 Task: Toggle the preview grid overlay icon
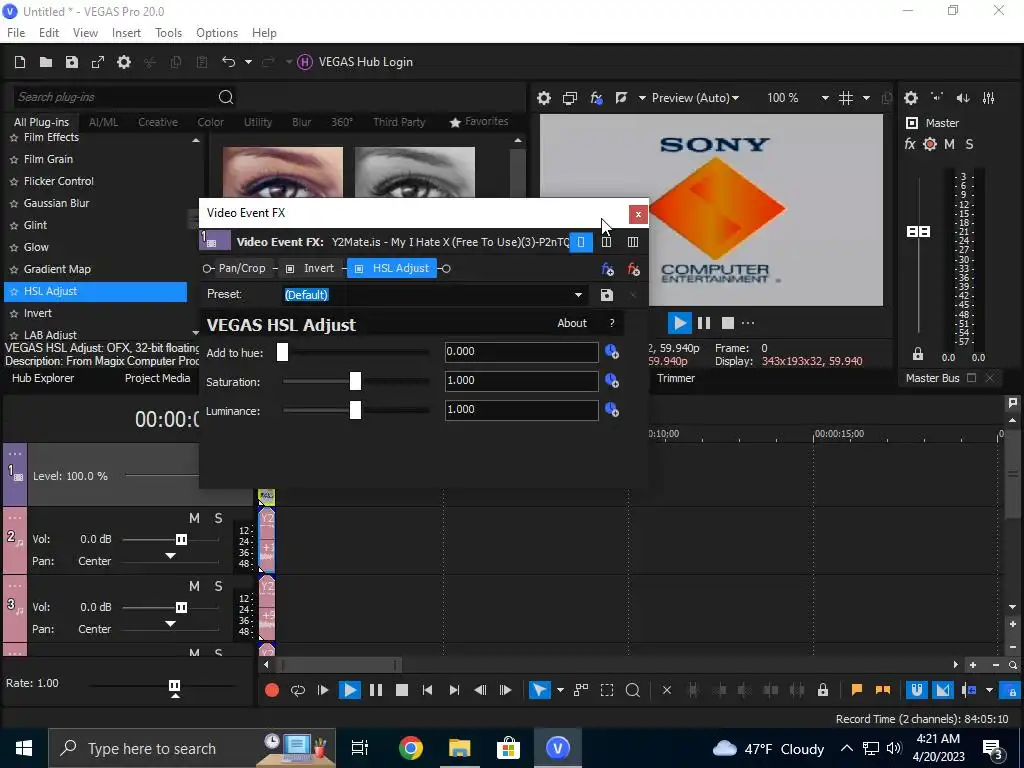click(846, 98)
